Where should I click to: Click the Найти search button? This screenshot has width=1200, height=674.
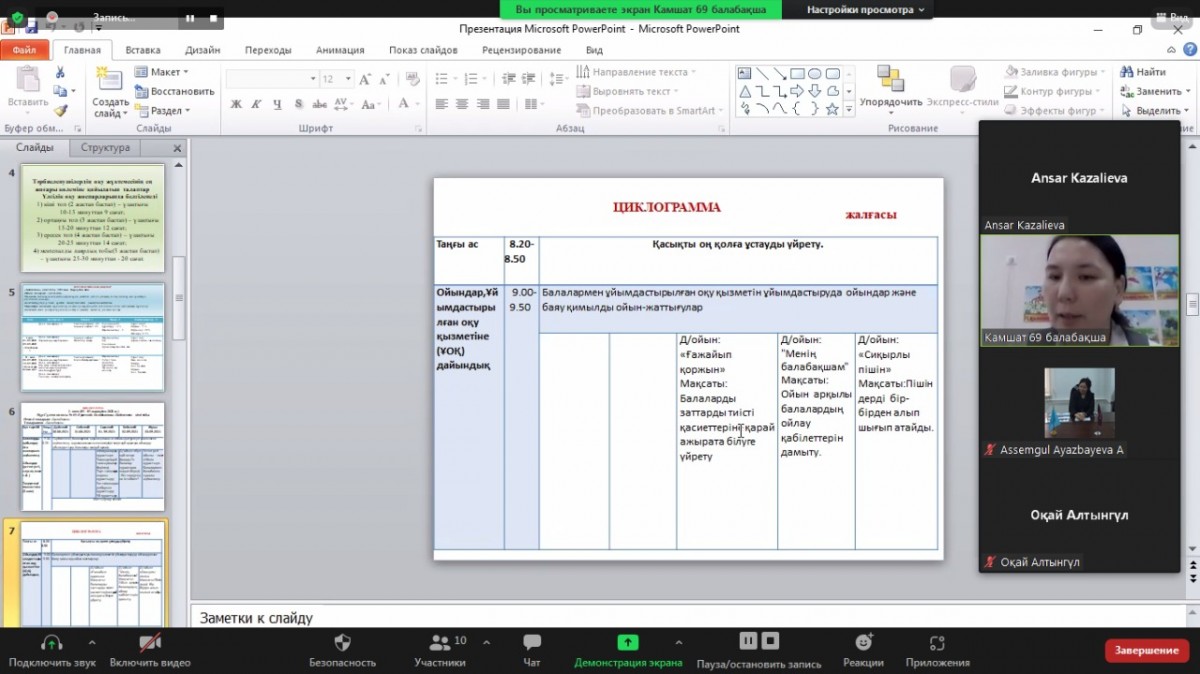pos(1142,72)
